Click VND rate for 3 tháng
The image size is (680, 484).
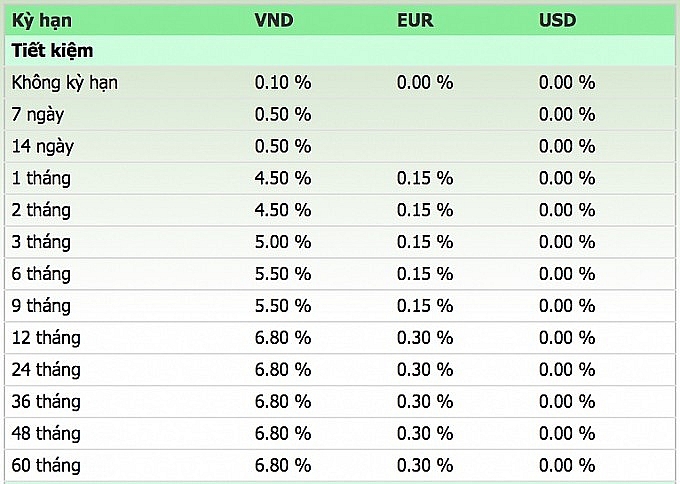click(x=283, y=242)
